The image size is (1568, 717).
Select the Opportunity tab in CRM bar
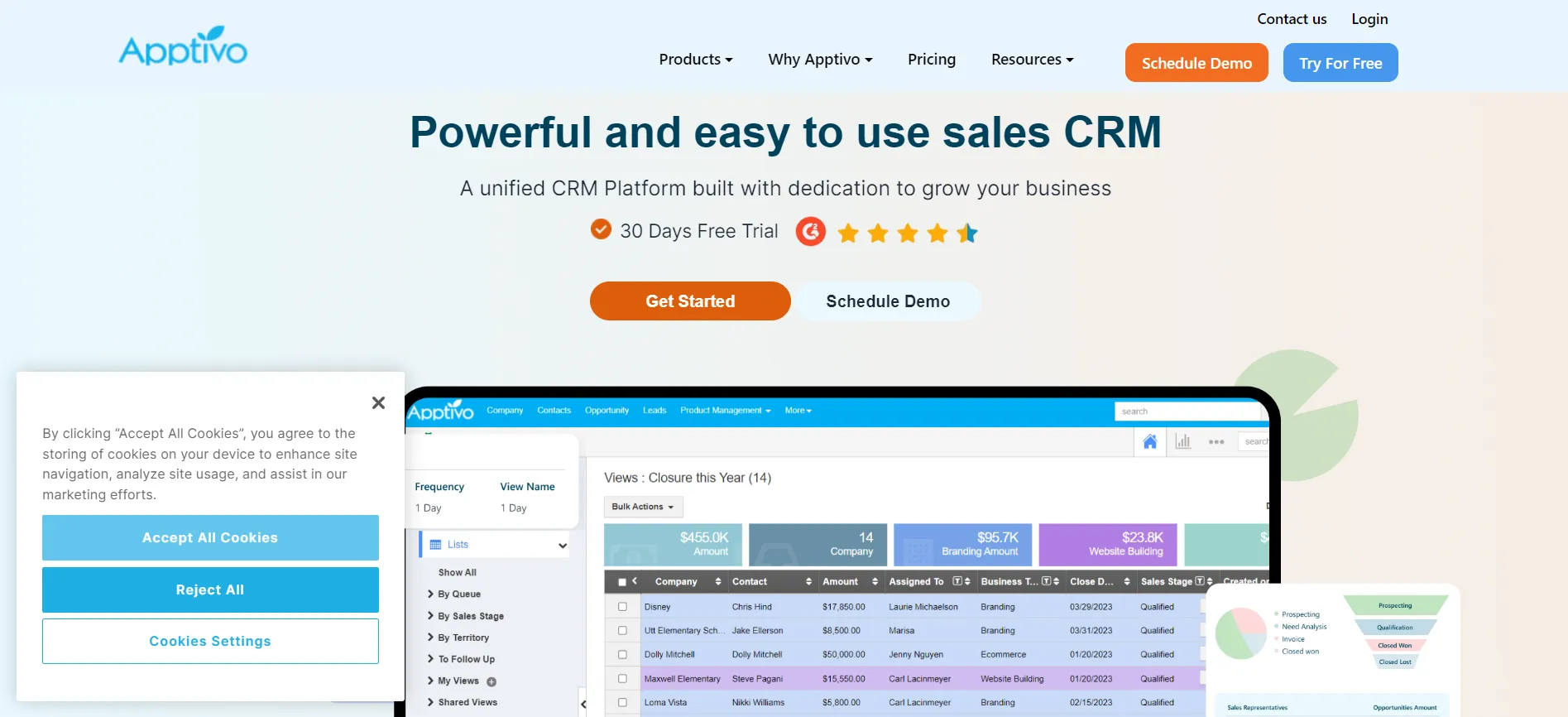(607, 410)
